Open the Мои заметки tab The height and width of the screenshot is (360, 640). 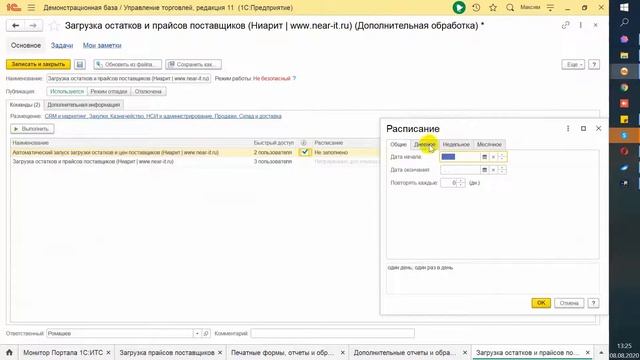[x=102, y=45]
